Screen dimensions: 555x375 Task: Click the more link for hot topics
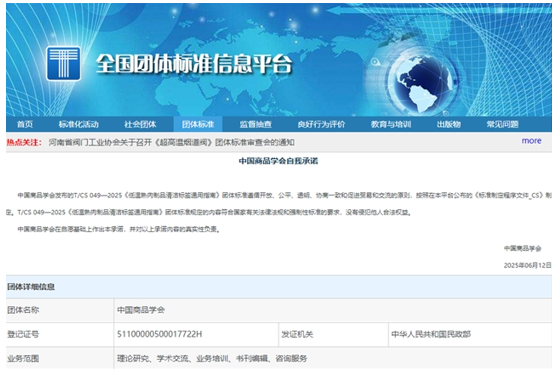coord(531,141)
